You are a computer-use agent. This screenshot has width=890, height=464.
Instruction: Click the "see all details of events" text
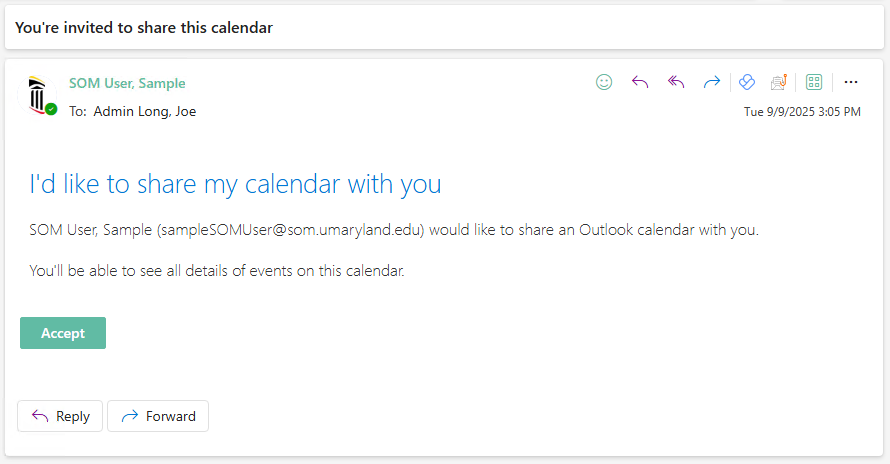pyautogui.click(x=217, y=270)
